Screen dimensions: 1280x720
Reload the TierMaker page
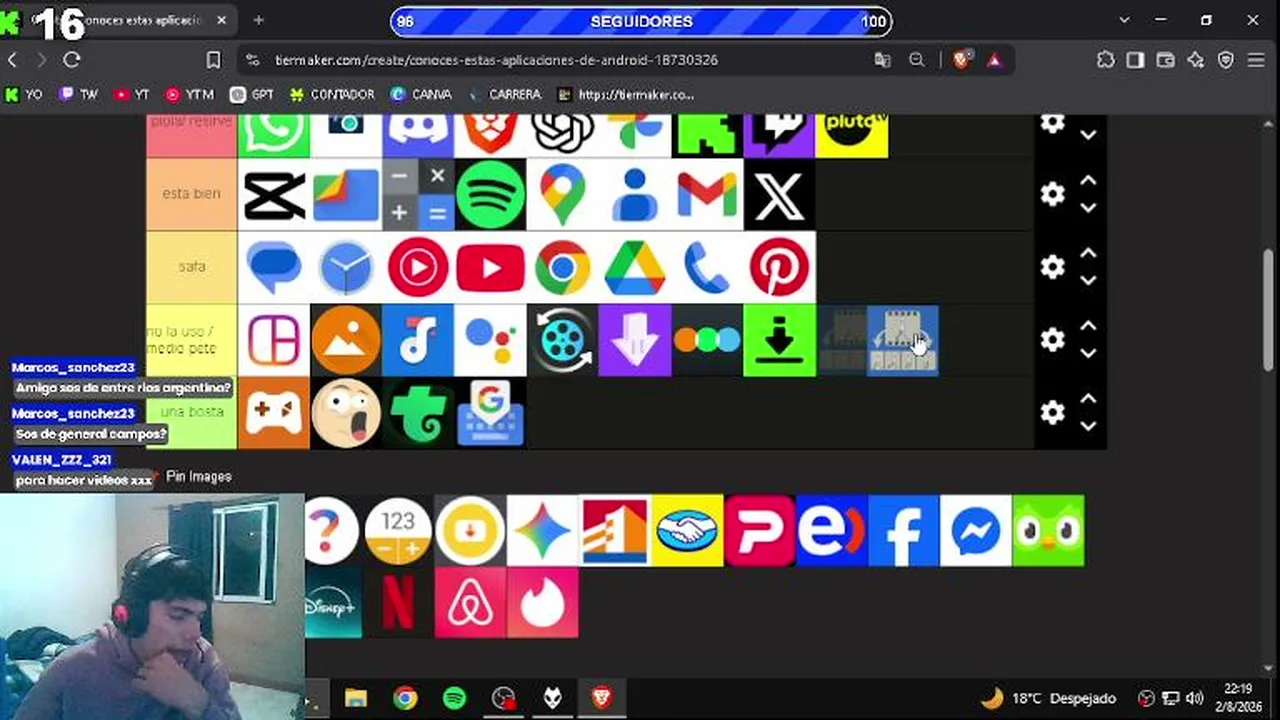[x=72, y=60]
